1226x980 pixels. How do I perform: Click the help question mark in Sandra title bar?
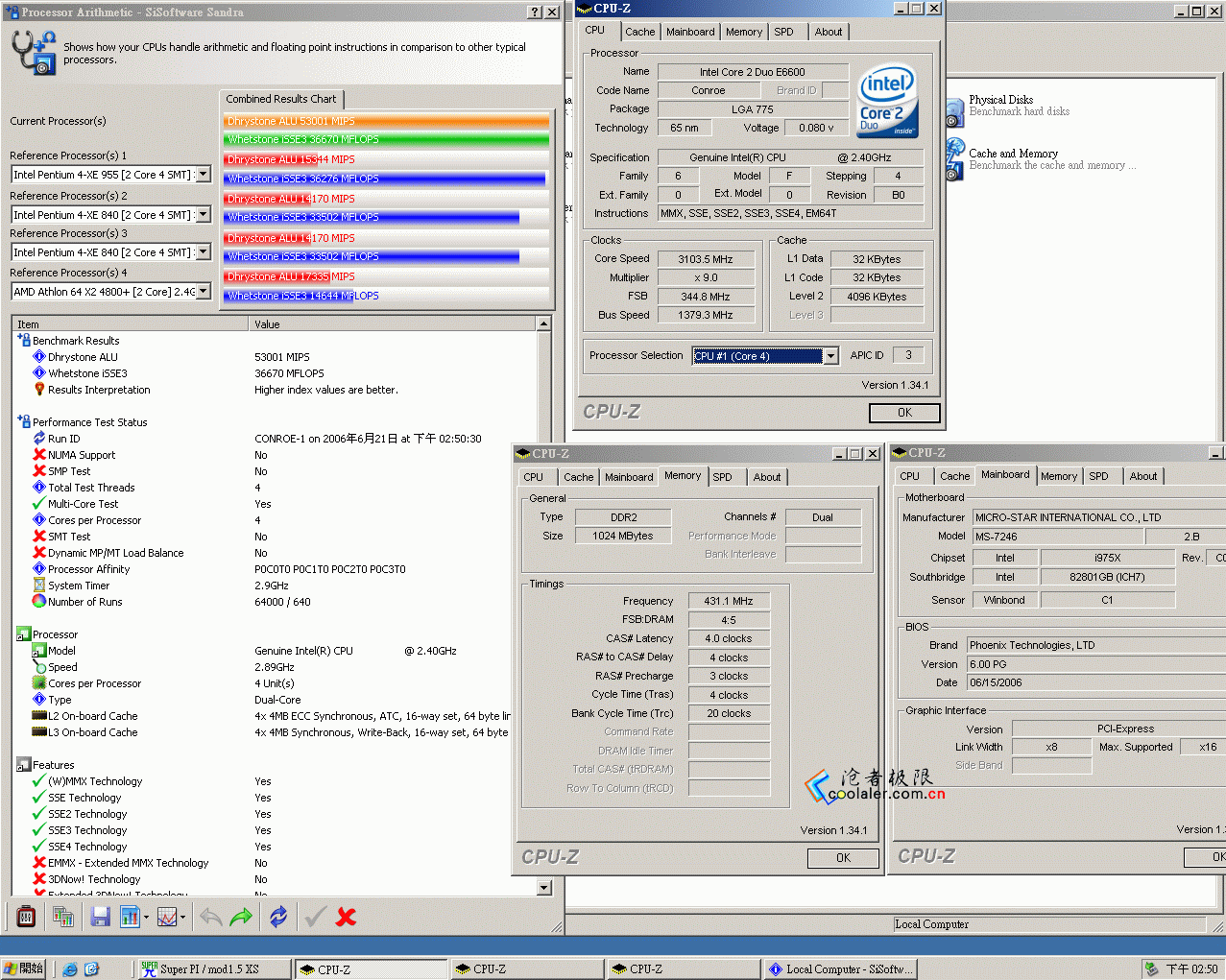click(535, 12)
